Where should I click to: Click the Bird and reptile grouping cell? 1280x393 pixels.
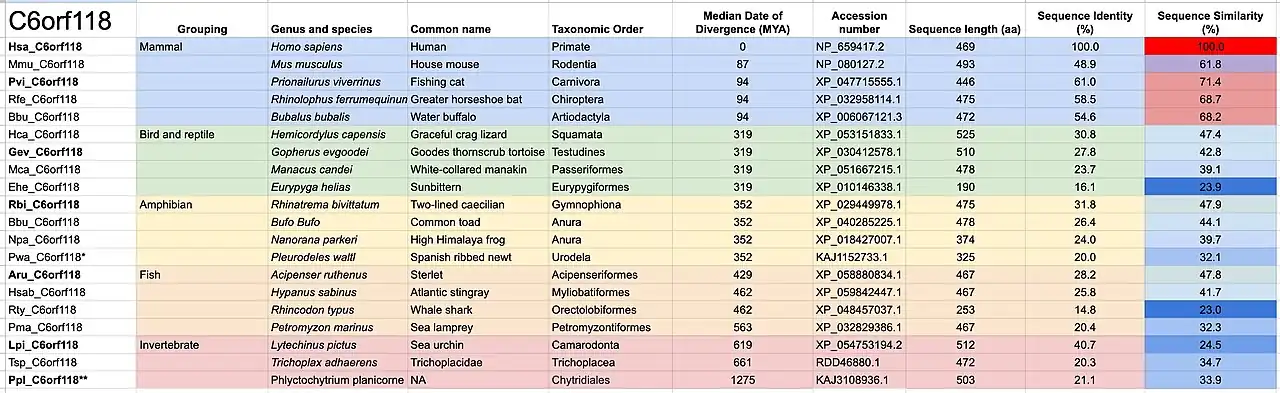(x=201, y=133)
